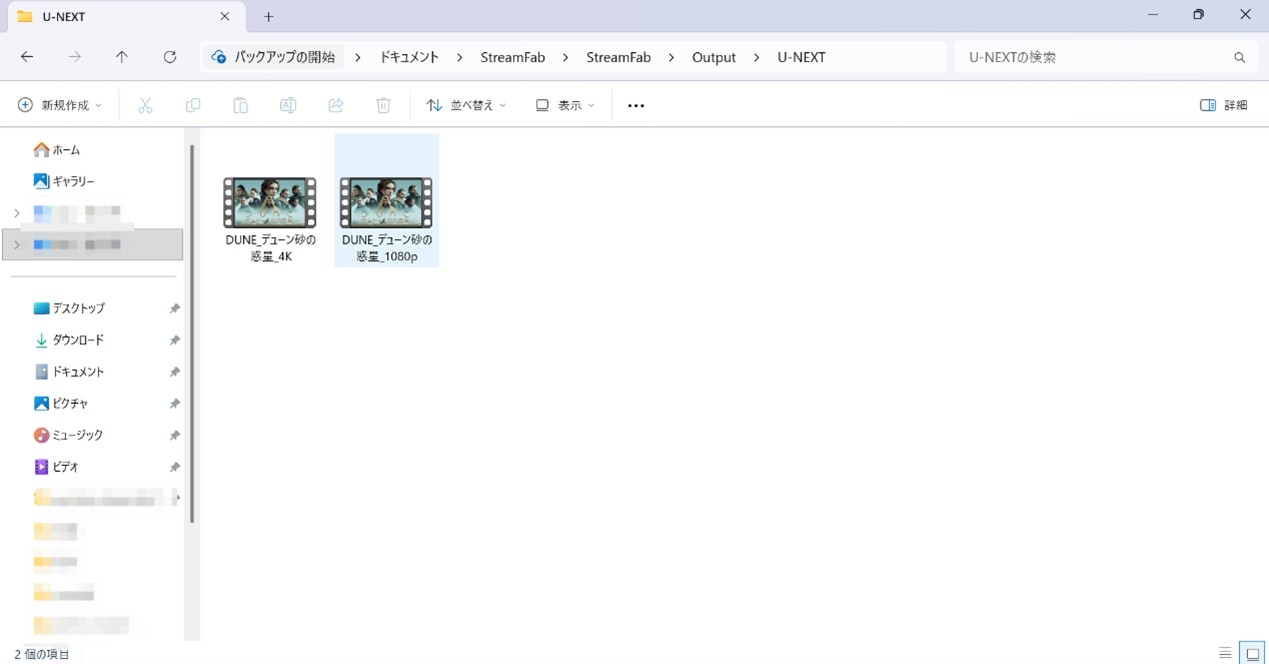Click the Paste icon in the toolbar
The image size is (1269, 664).
pos(240,104)
